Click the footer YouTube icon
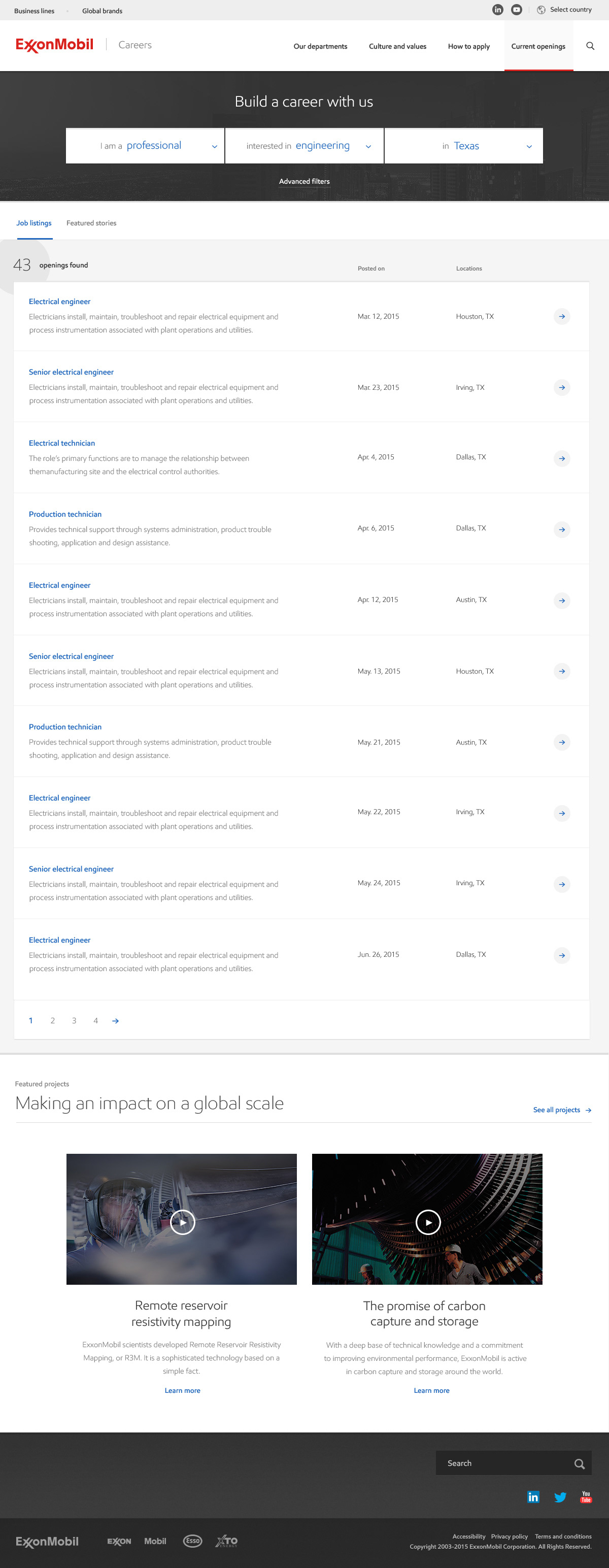 pos(586,1497)
